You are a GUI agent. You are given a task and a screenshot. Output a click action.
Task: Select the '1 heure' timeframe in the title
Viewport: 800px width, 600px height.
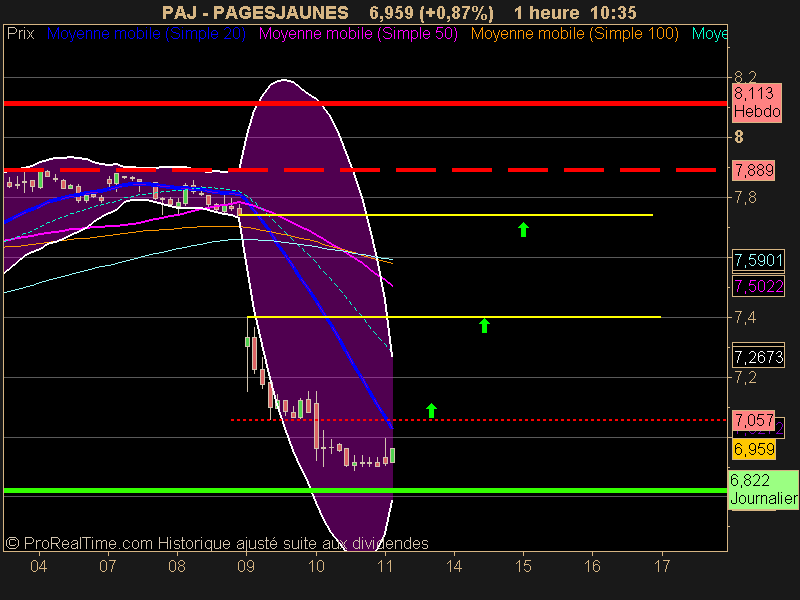tap(546, 13)
